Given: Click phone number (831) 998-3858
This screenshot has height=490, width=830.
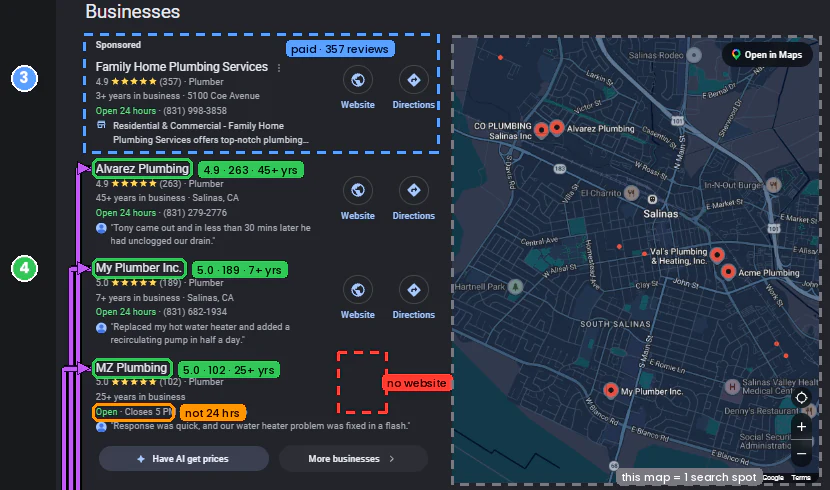Looking at the screenshot, I should pyautogui.click(x=195, y=111).
